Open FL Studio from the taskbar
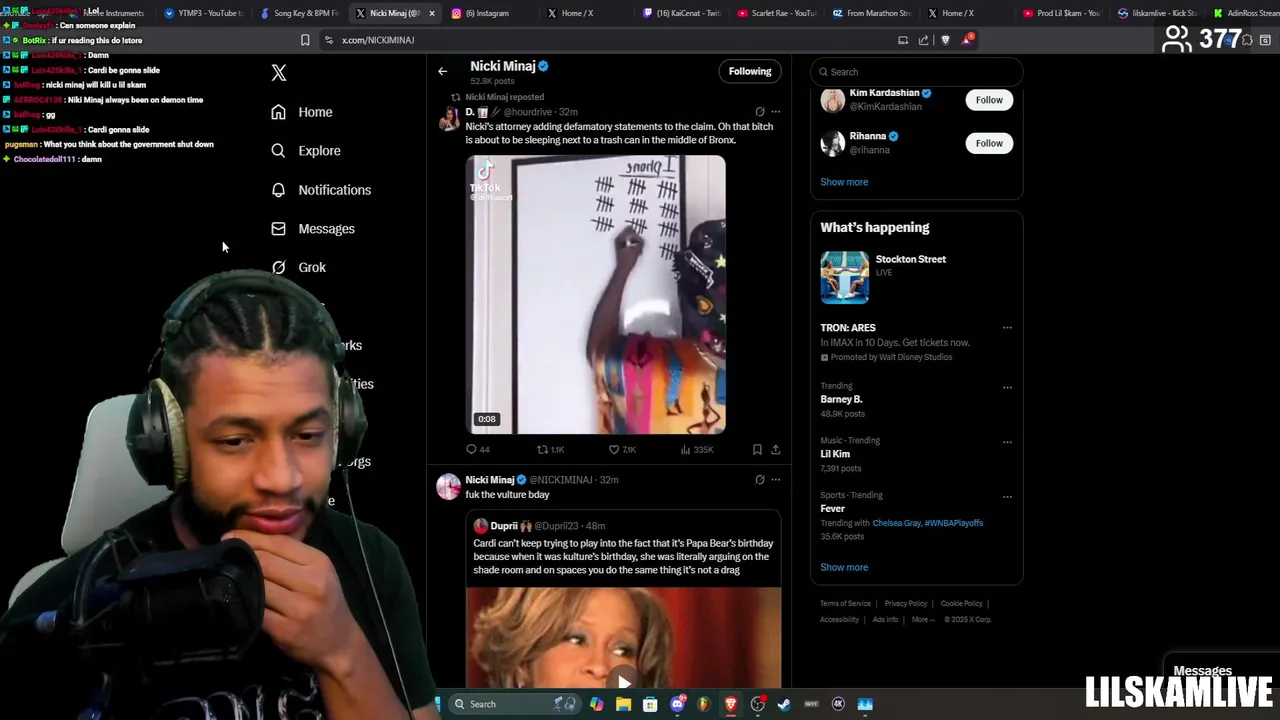 point(704,704)
